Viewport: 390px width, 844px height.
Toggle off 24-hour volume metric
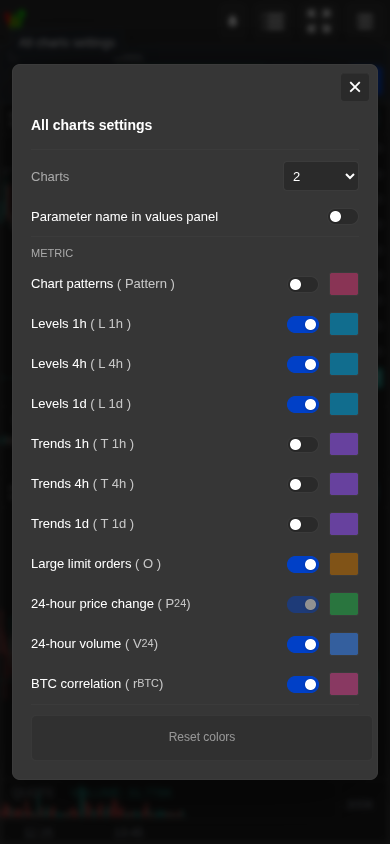pyautogui.click(x=303, y=644)
